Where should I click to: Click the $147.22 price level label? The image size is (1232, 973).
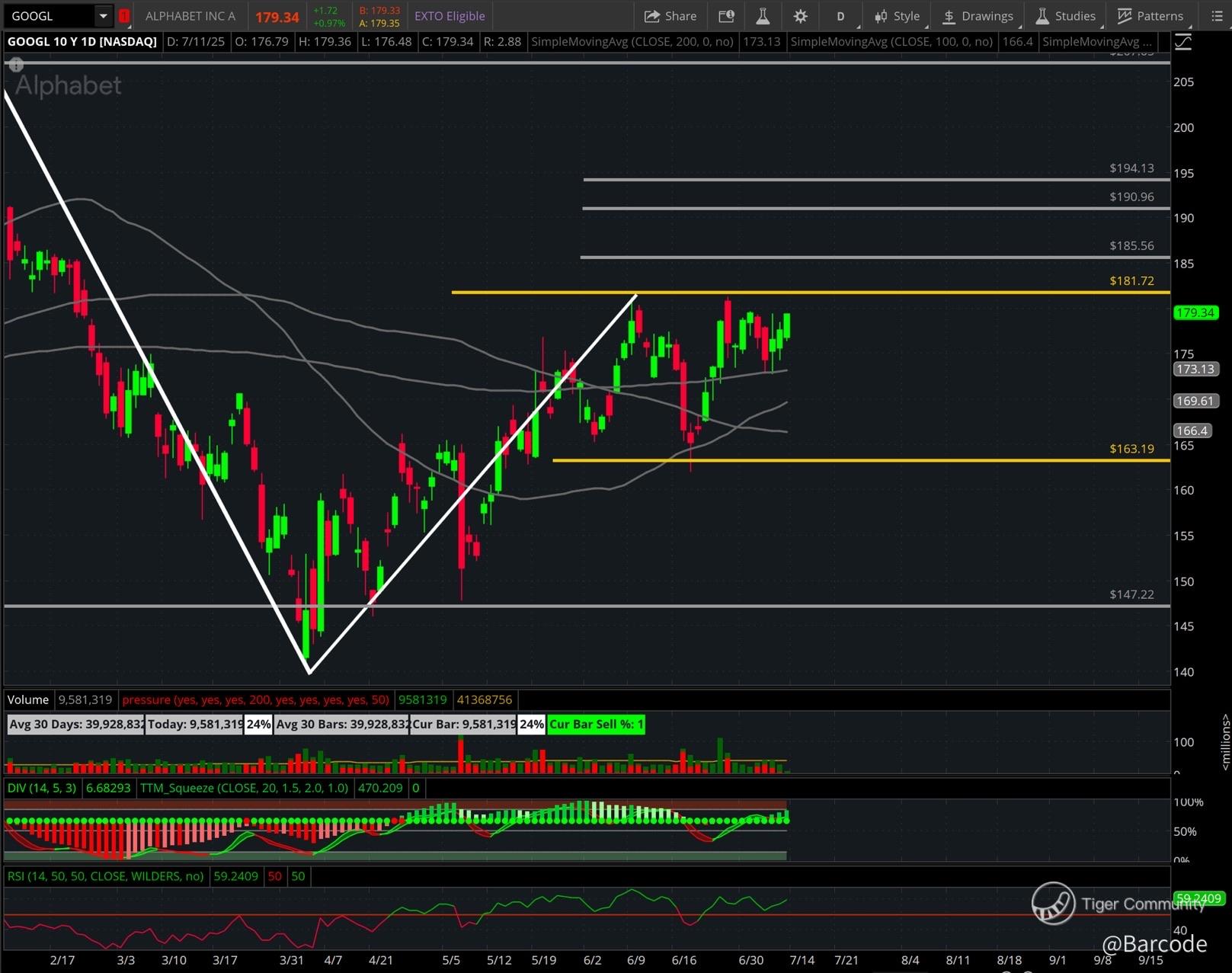click(x=1131, y=595)
